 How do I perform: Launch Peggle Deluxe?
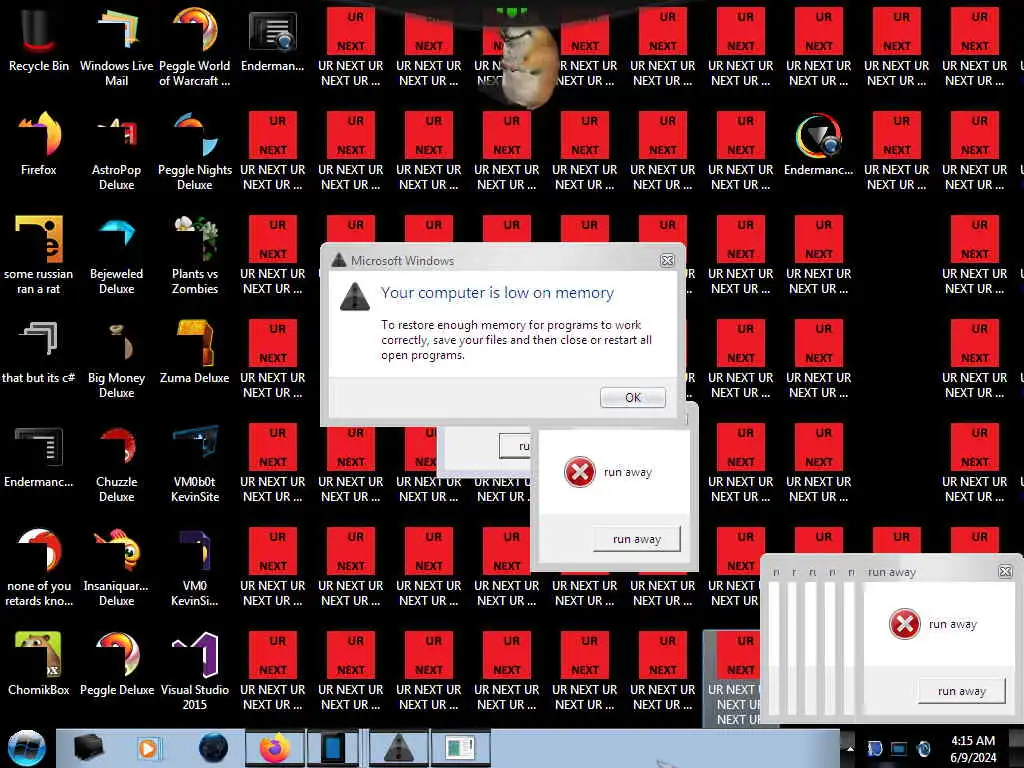click(116, 664)
